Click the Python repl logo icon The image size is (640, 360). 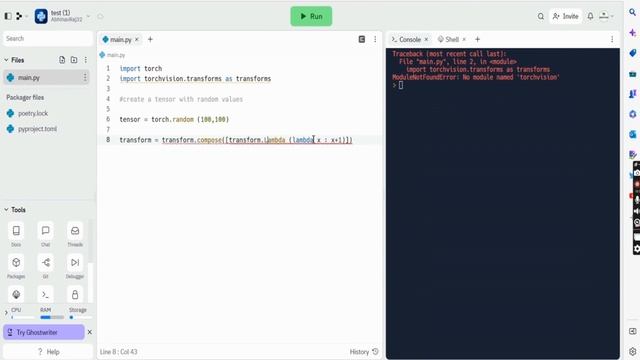pyautogui.click(x=41, y=16)
